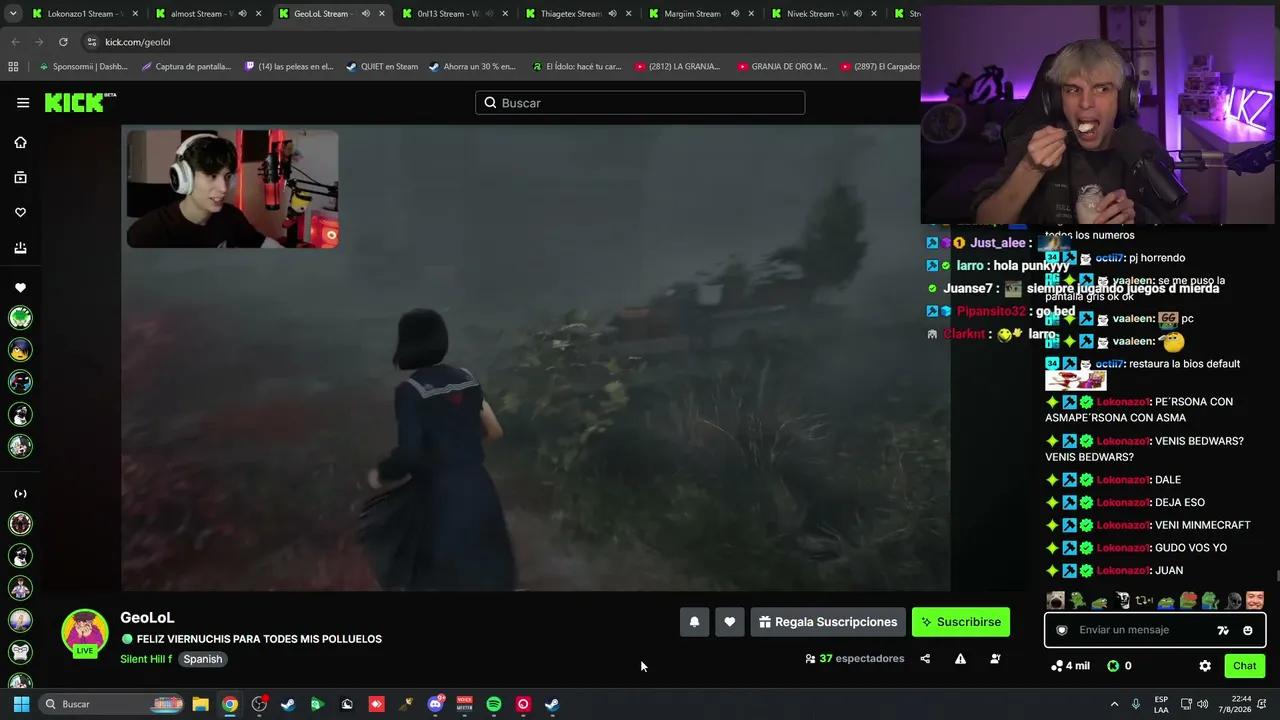The height and width of the screenshot is (720, 1280).
Task: Open the Following heart icon in sidebar
Action: tap(20, 212)
